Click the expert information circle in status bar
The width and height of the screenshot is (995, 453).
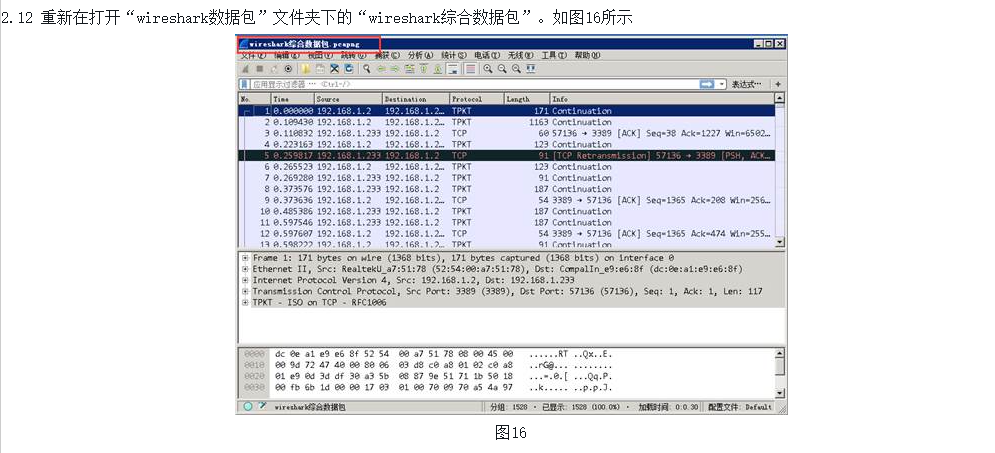pyautogui.click(x=247, y=406)
